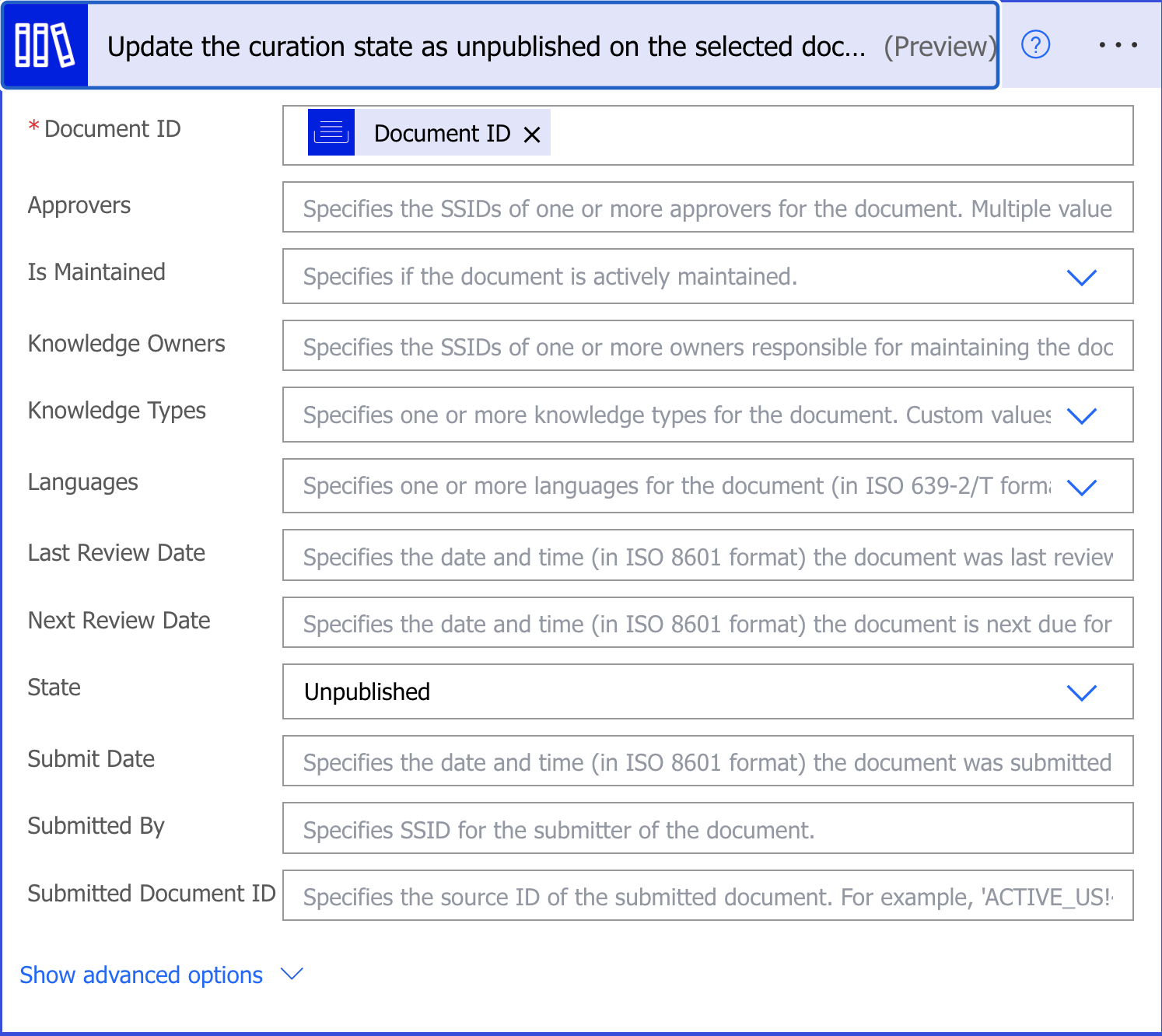Screen dimensions: 1162x1036
Task: Expand the Is Maintained dropdown
Action: 1081,277
